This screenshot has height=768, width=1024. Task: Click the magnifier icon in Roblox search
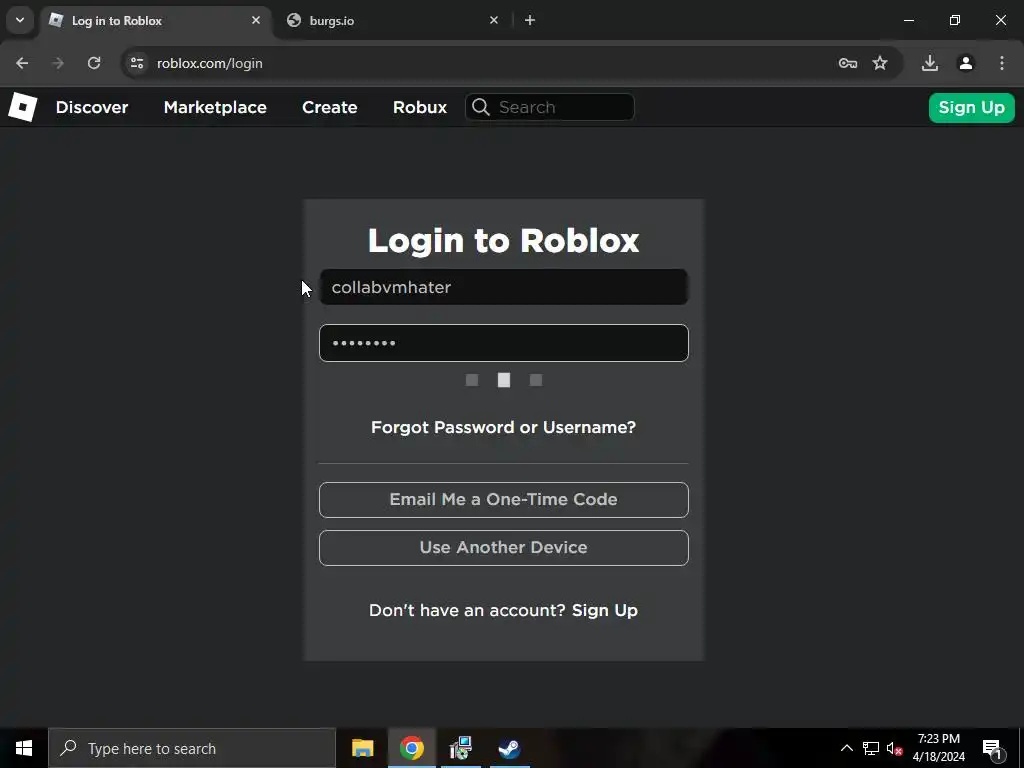click(481, 107)
